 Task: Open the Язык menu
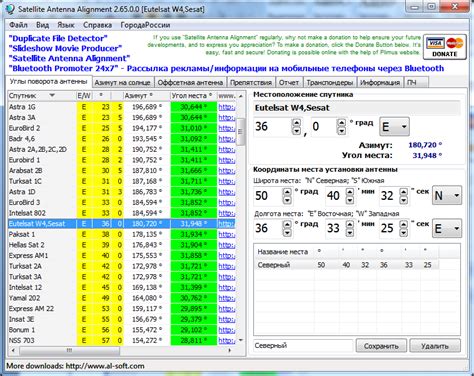click(x=66, y=25)
